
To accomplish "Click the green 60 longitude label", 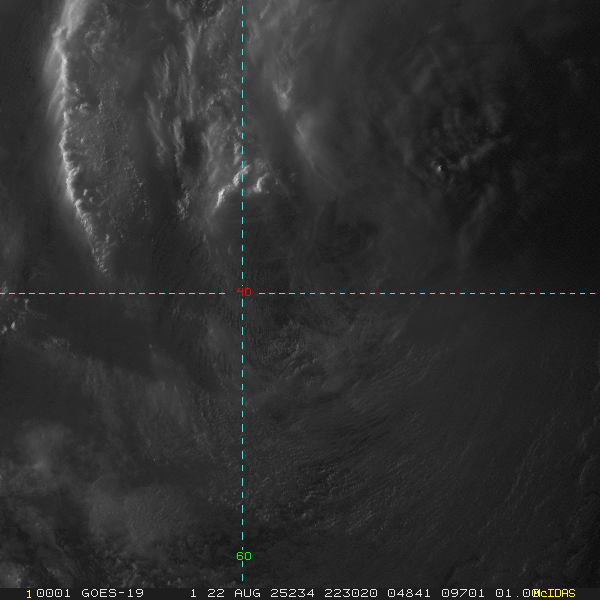I will click(244, 556).
